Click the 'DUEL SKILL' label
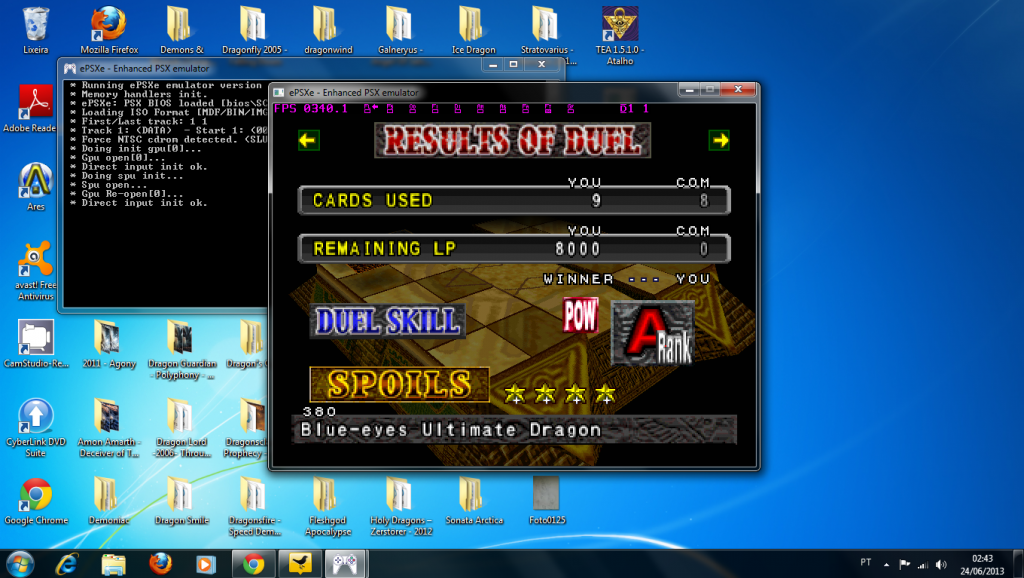This screenshot has width=1024, height=578. [388, 321]
